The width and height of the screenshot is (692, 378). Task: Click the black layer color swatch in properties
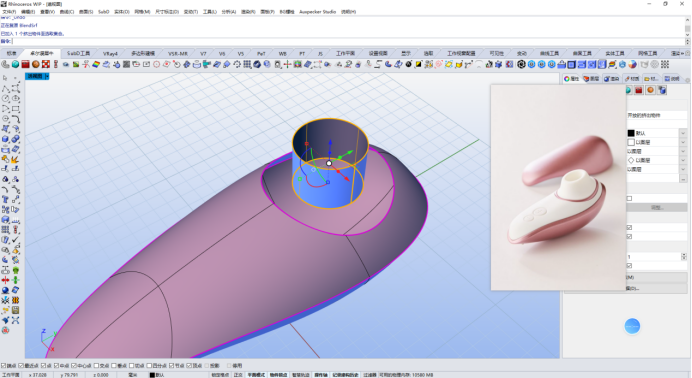[631, 133]
